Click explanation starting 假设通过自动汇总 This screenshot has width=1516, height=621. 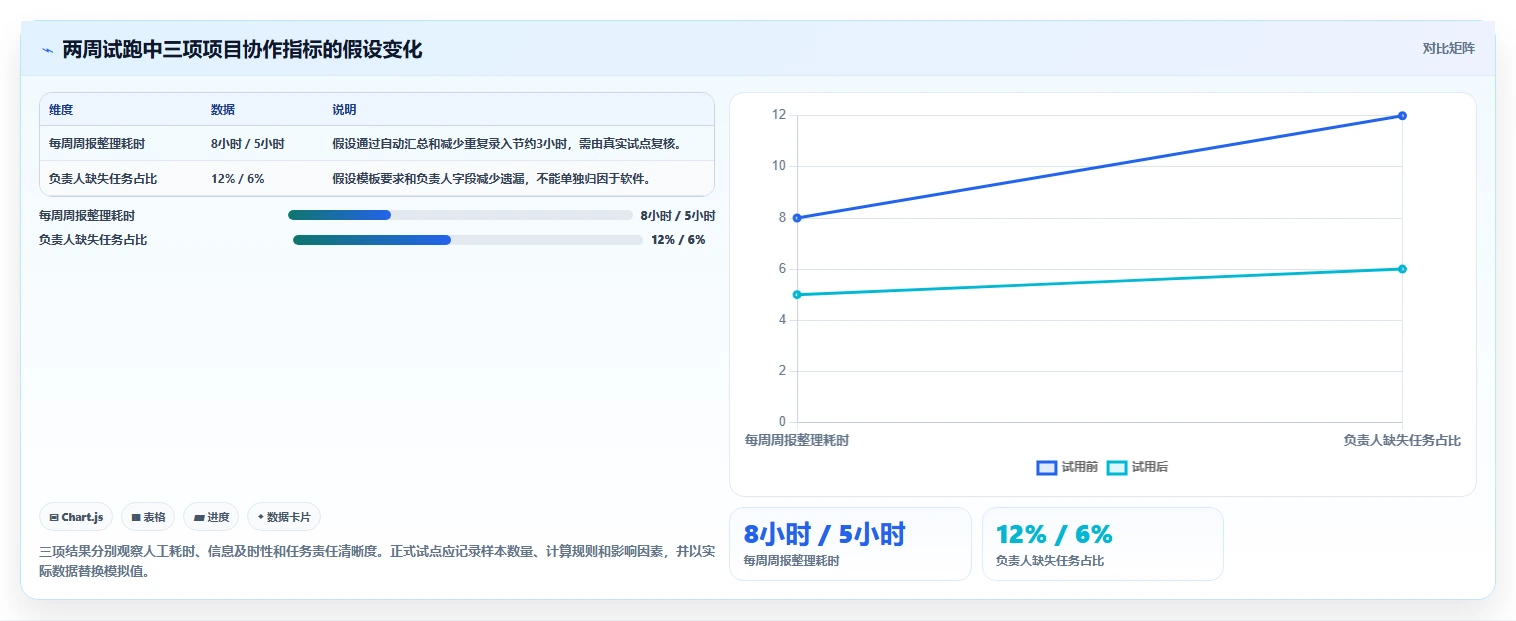(x=508, y=144)
